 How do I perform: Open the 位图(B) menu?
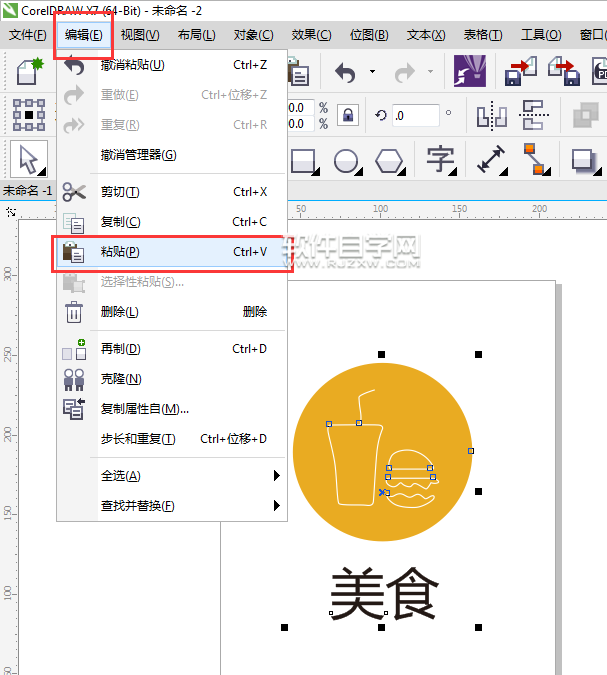click(x=369, y=34)
